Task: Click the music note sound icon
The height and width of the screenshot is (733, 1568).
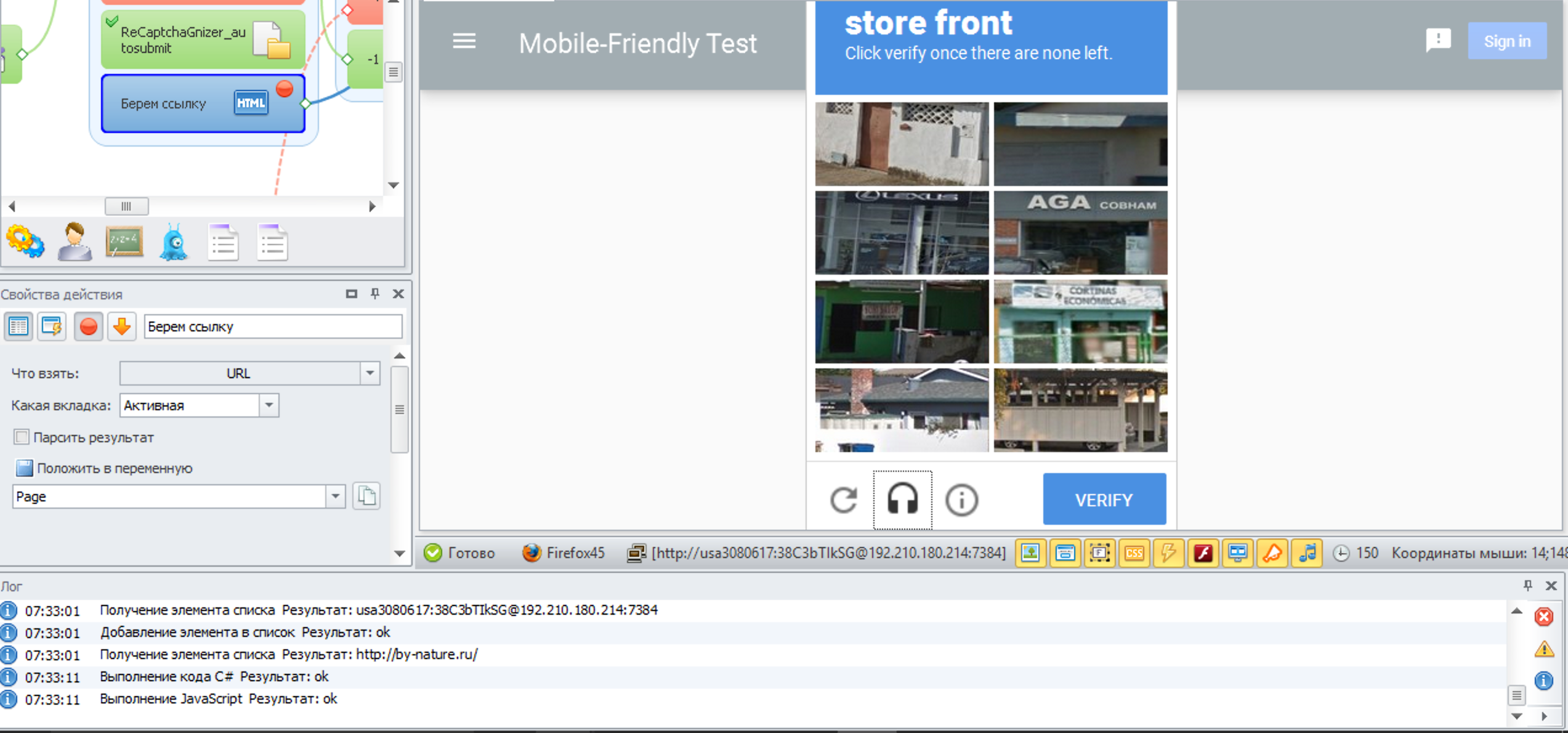Action: point(1307,553)
